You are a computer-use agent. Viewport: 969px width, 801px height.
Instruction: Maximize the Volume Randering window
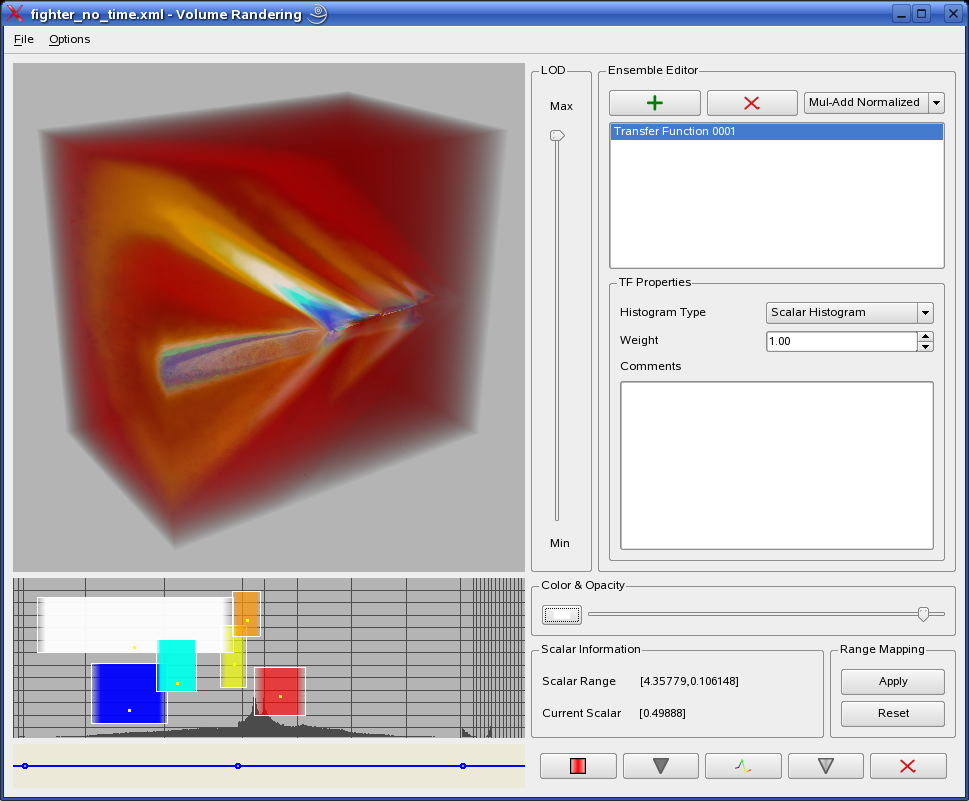(x=921, y=14)
